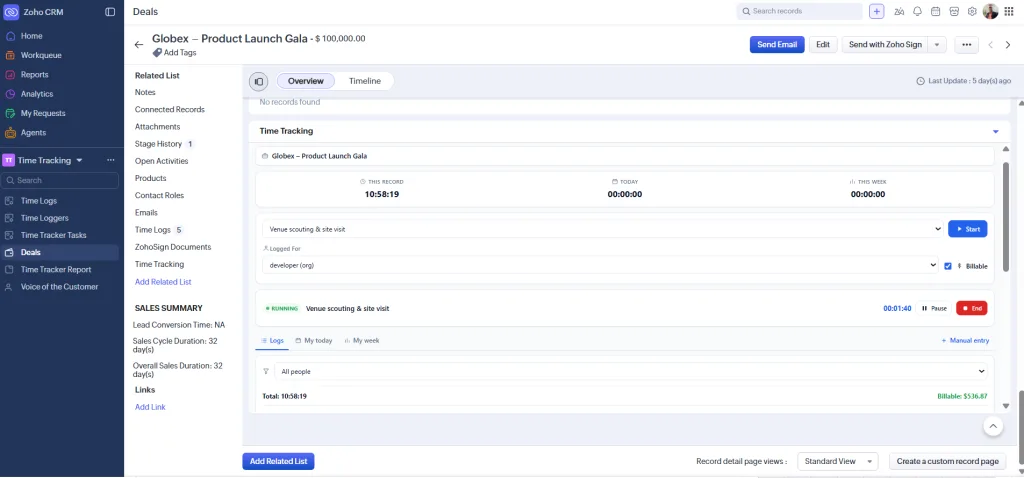Screen dimensions: 1024x478
Task: Toggle the related list panel icon
Action: point(259,82)
